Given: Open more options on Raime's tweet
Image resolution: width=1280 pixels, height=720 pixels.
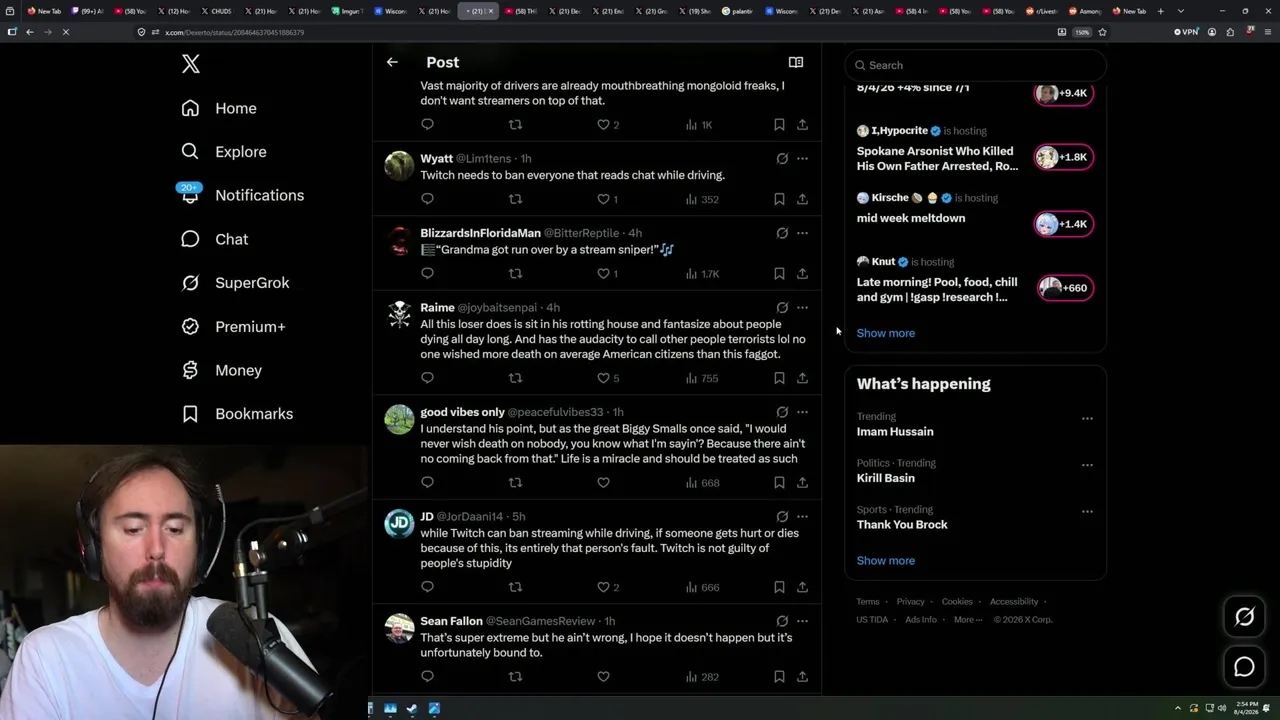Looking at the screenshot, I should (802, 307).
